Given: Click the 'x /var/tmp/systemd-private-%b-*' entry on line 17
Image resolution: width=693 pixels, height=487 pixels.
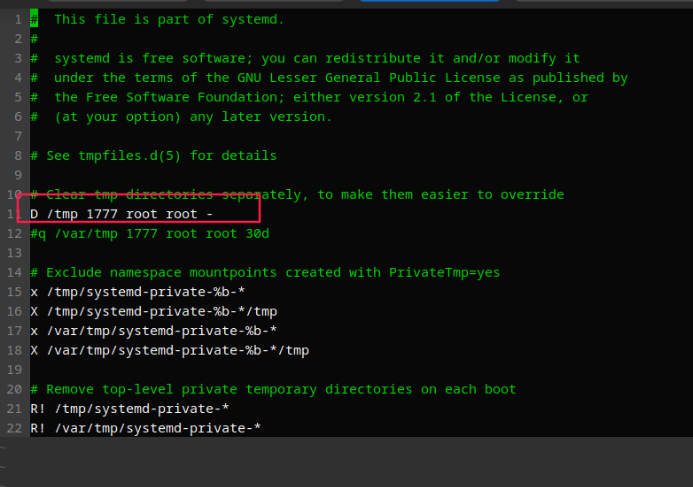Looking at the screenshot, I should [x=153, y=331].
